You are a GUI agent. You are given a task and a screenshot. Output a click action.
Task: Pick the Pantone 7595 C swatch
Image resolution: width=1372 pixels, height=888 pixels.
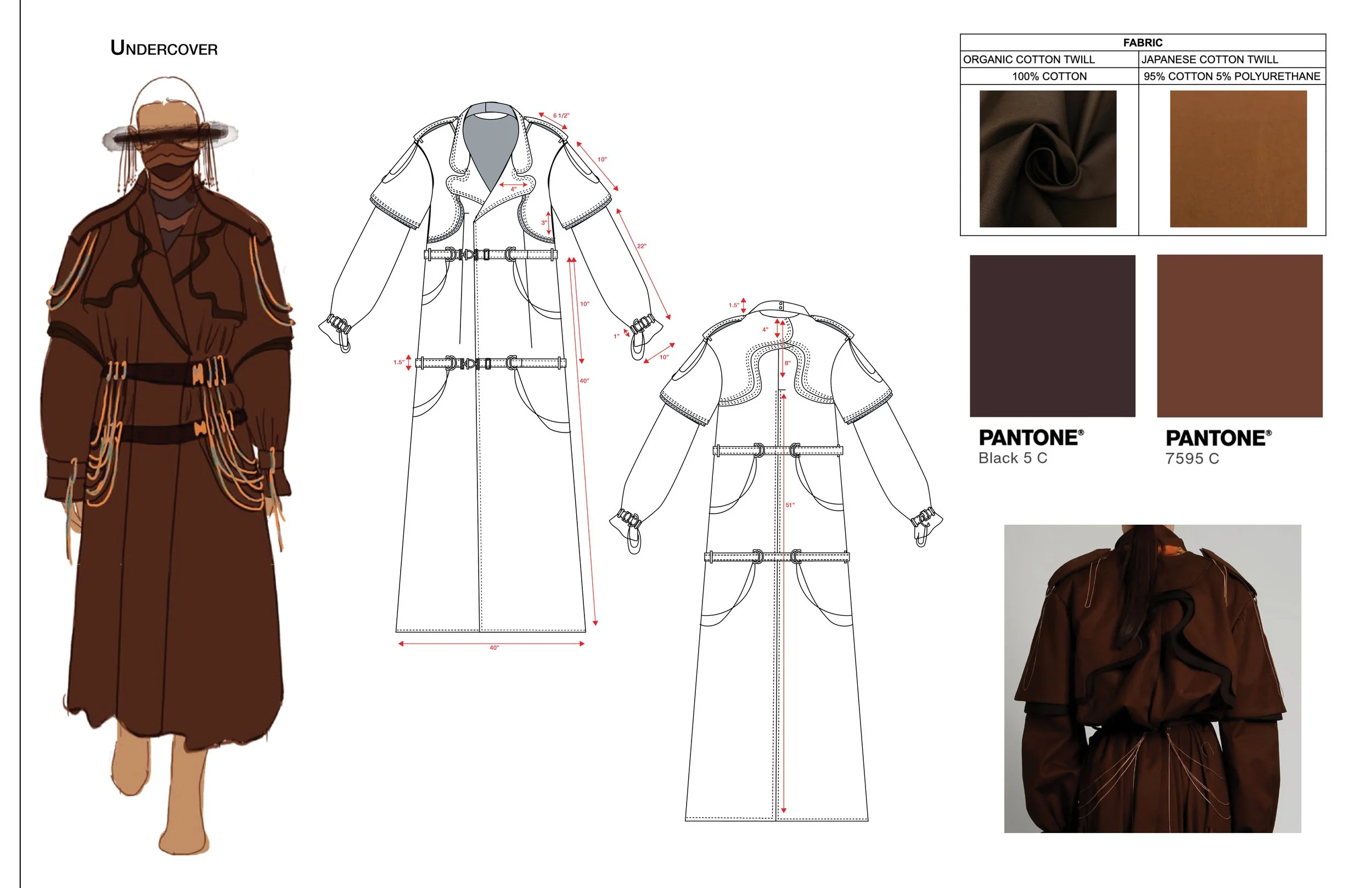pos(1239,335)
